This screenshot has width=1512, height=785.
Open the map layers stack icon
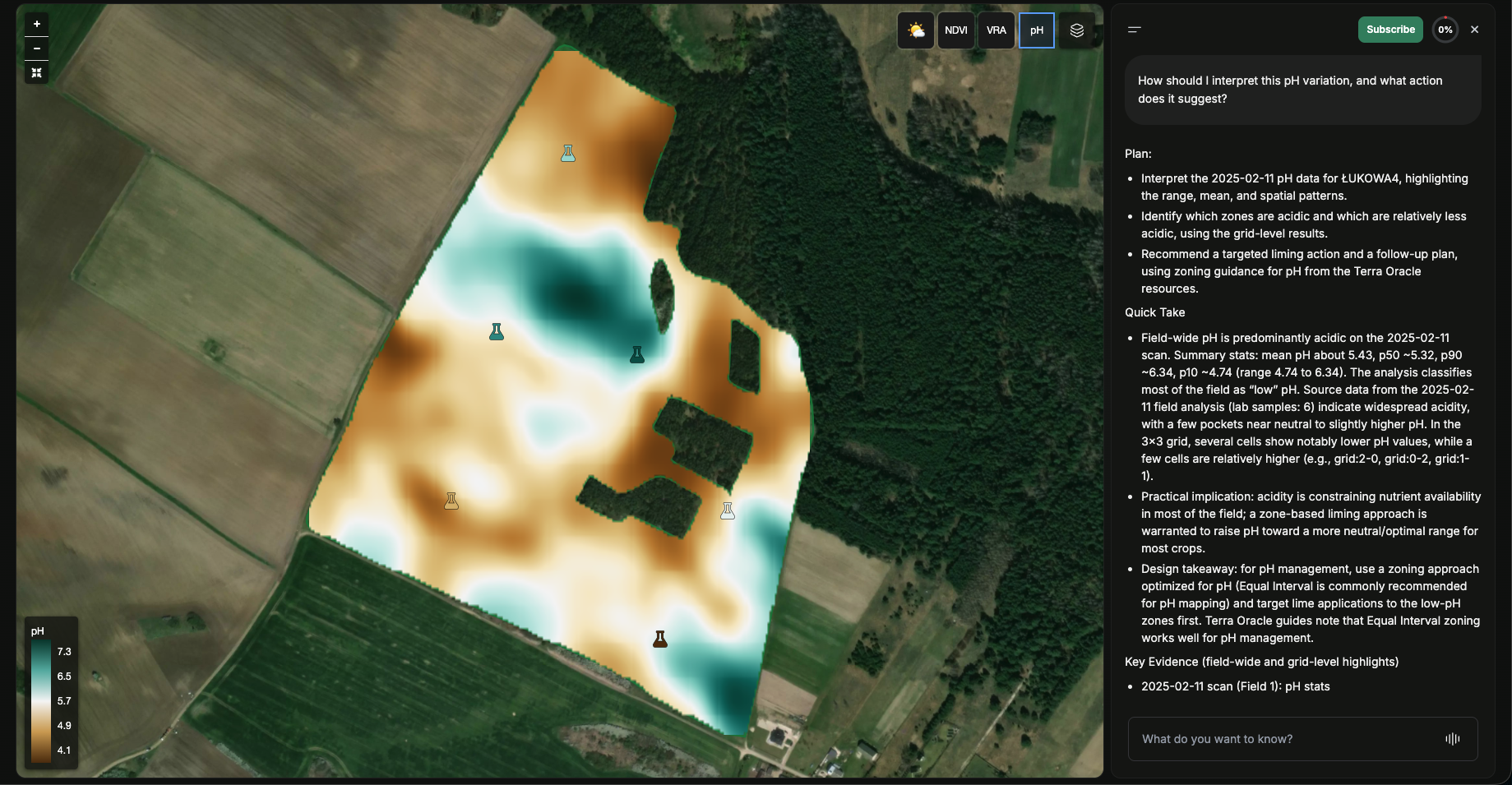coord(1077,30)
